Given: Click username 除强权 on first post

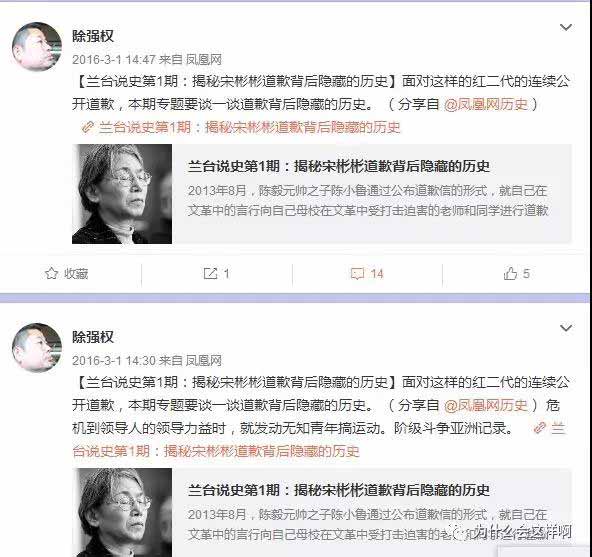Looking at the screenshot, I should [93, 36].
